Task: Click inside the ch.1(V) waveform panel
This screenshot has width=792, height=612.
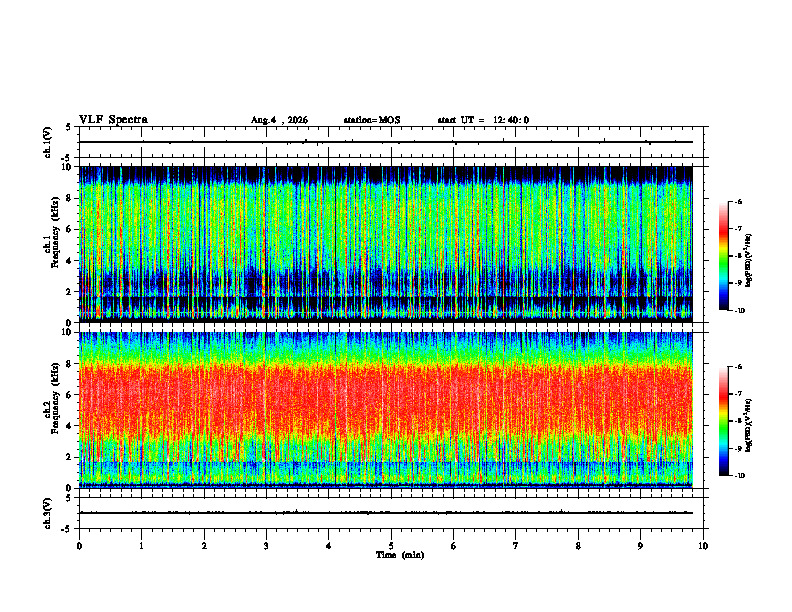Action: 391,142
